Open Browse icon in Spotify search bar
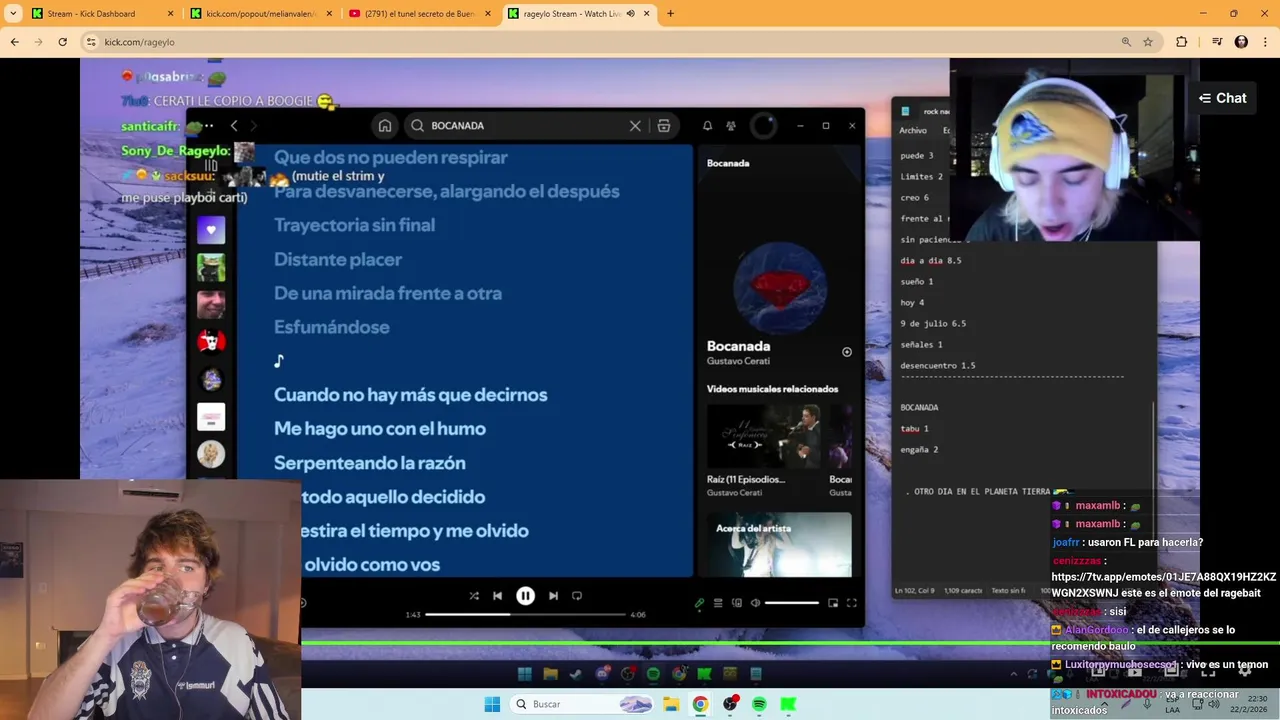This screenshot has height=720, width=1280. click(664, 125)
